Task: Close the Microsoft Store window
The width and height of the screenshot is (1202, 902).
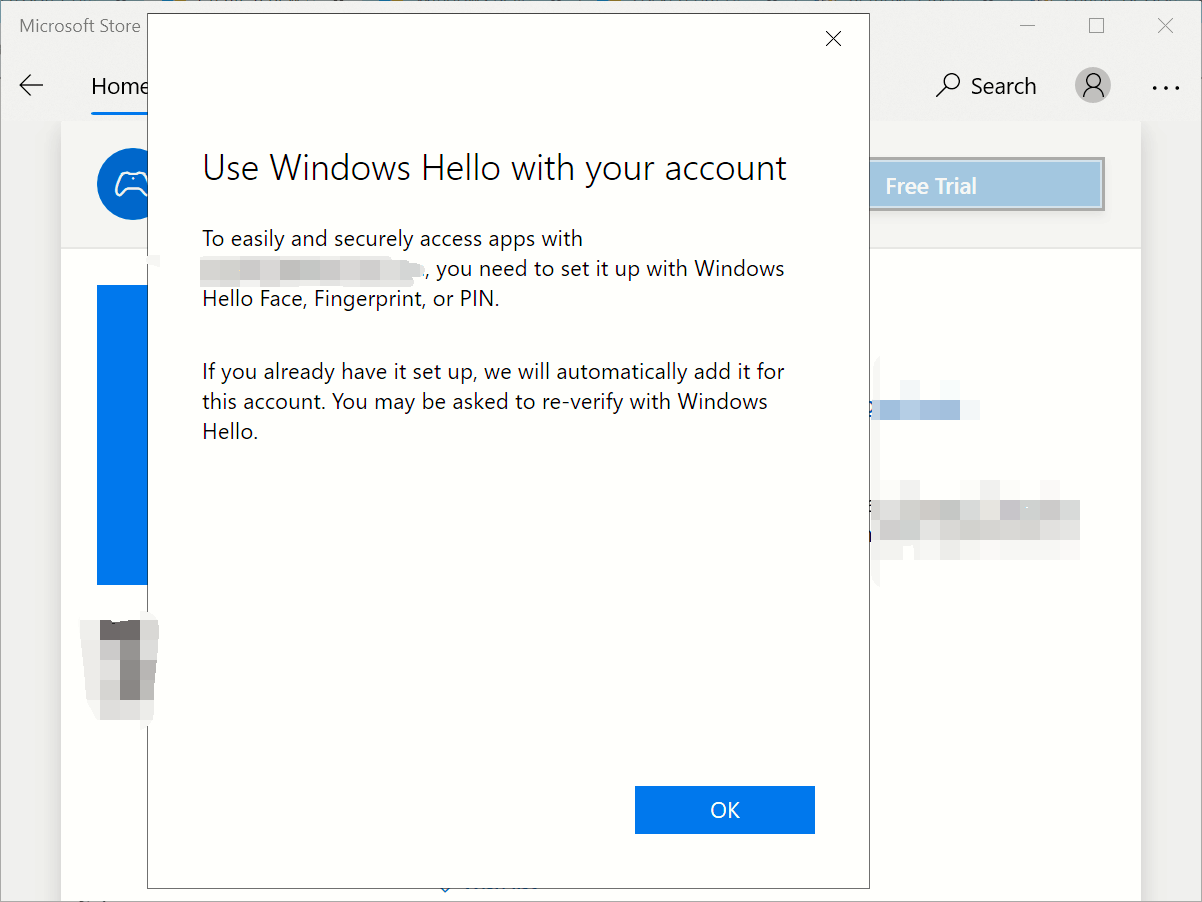Action: pos(1165,26)
